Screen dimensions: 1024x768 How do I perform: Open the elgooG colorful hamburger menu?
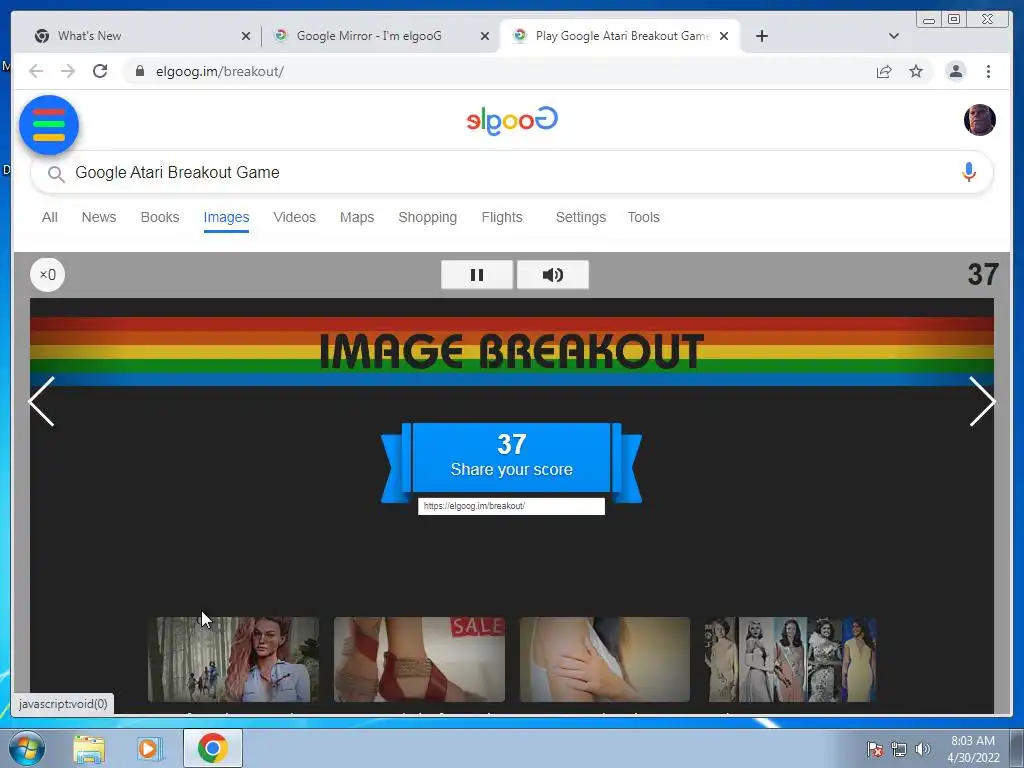(49, 125)
